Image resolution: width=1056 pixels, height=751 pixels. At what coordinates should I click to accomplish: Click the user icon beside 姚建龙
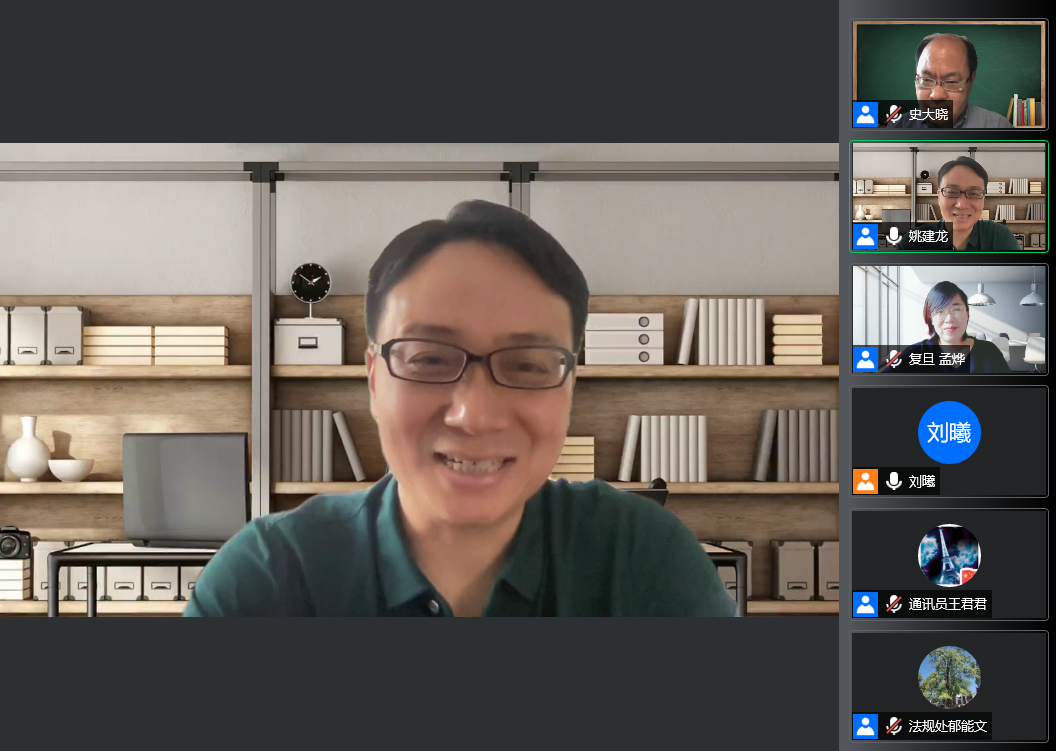(865, 236)
